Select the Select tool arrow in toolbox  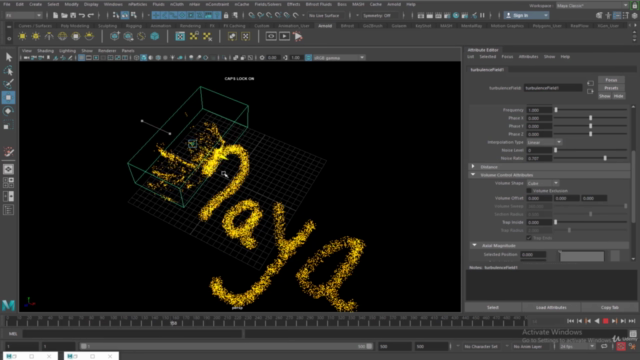[x=8, y=57]
